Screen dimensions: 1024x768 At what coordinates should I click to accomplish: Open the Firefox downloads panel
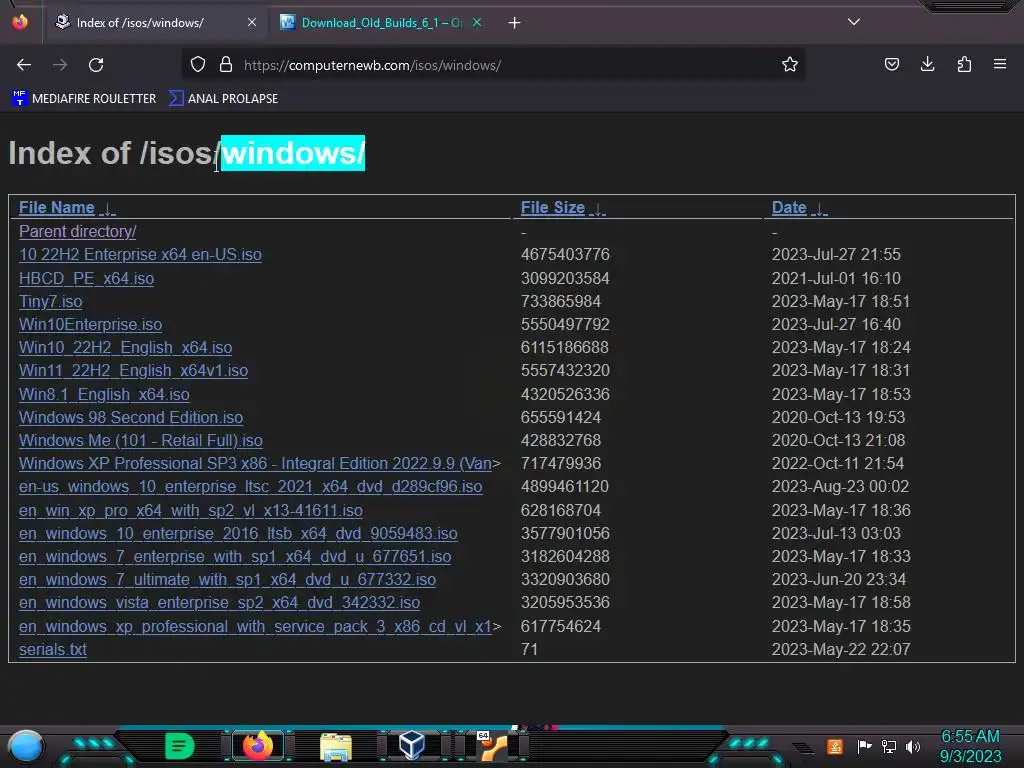point(927,65)
